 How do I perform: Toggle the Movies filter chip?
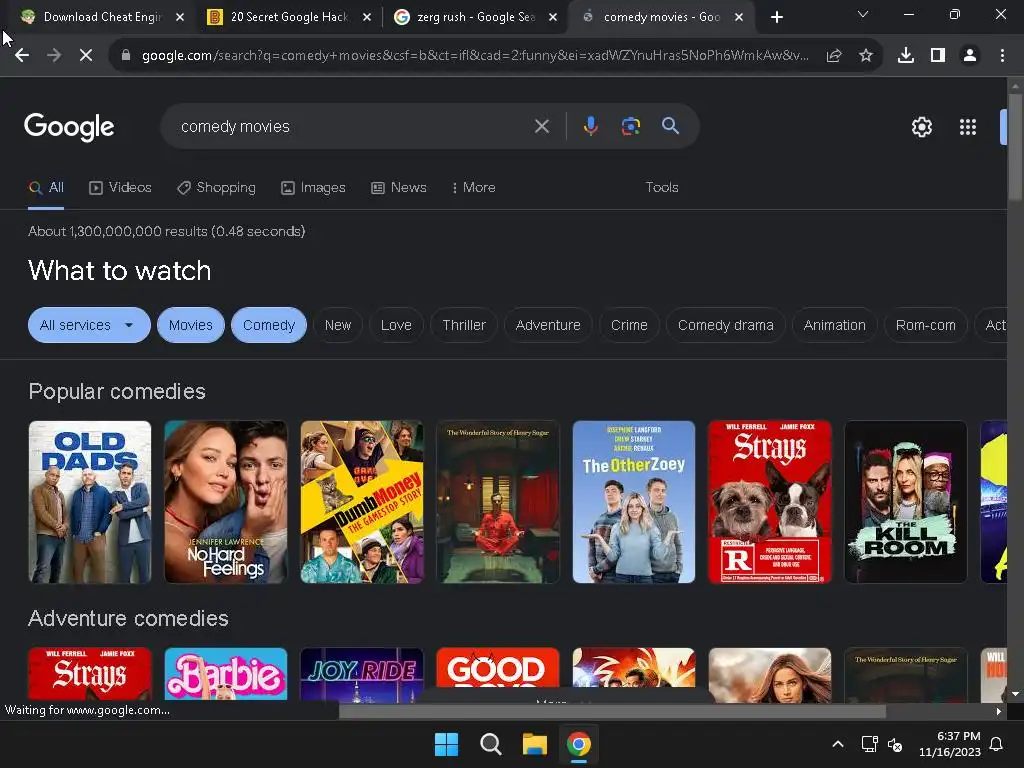point(191,325)
